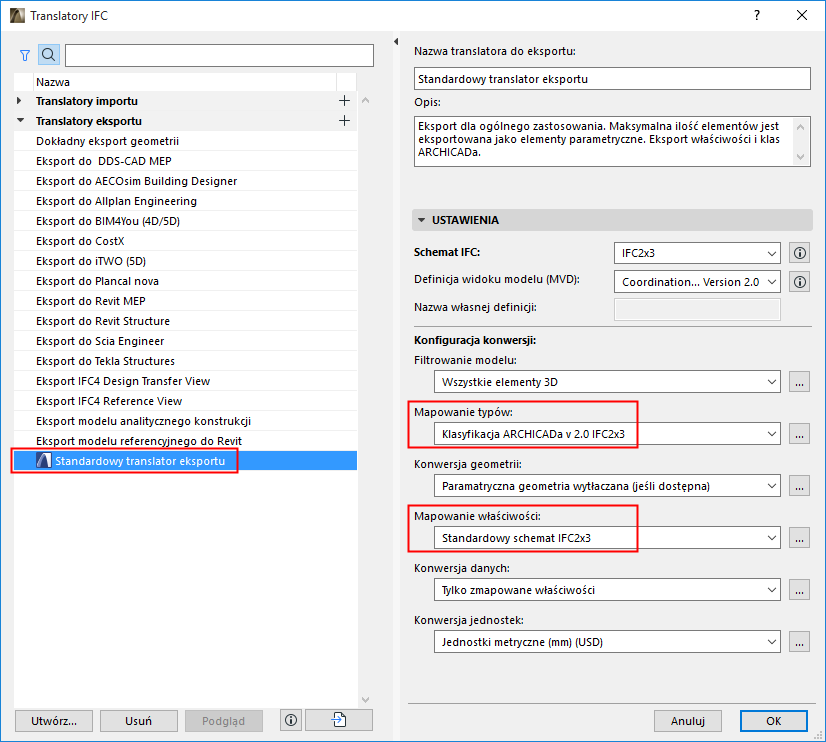Add a new export translator with plus
Screen dimensions: 826x742
pos(344,121)
